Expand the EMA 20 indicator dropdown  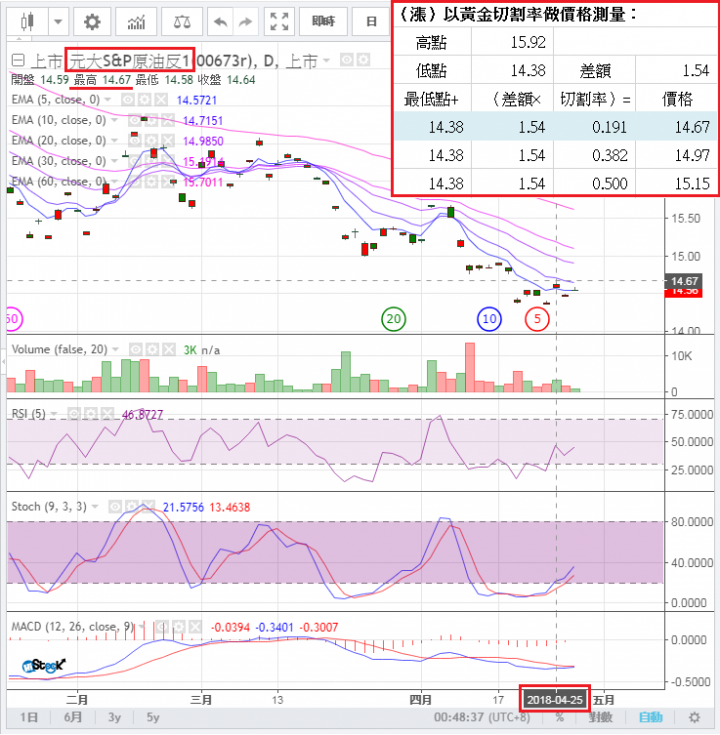pos(114,140)
